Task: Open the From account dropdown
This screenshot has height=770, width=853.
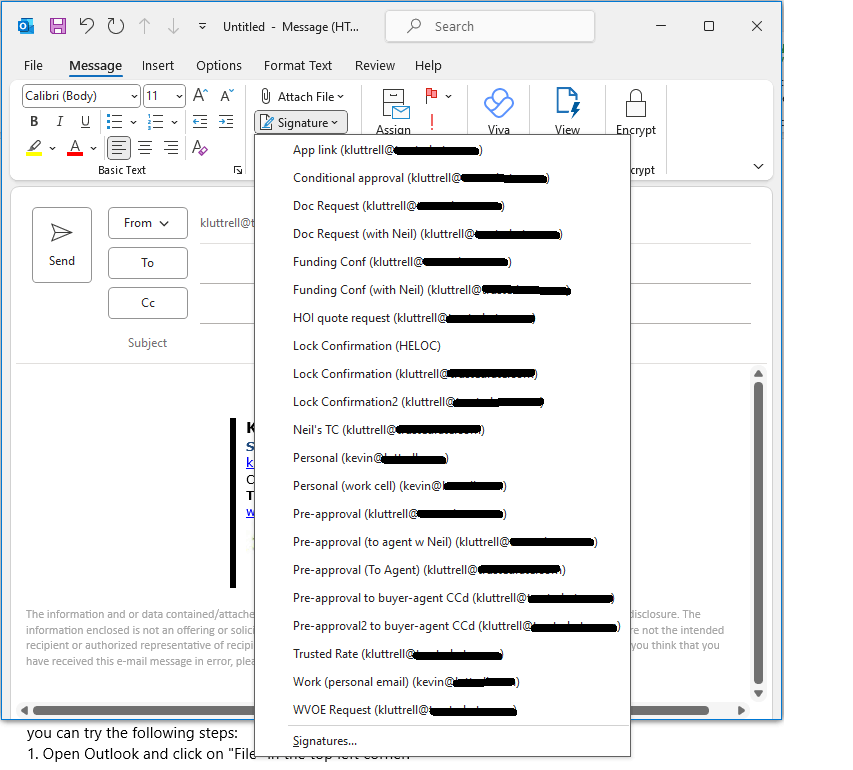Action: pos(147,223)
